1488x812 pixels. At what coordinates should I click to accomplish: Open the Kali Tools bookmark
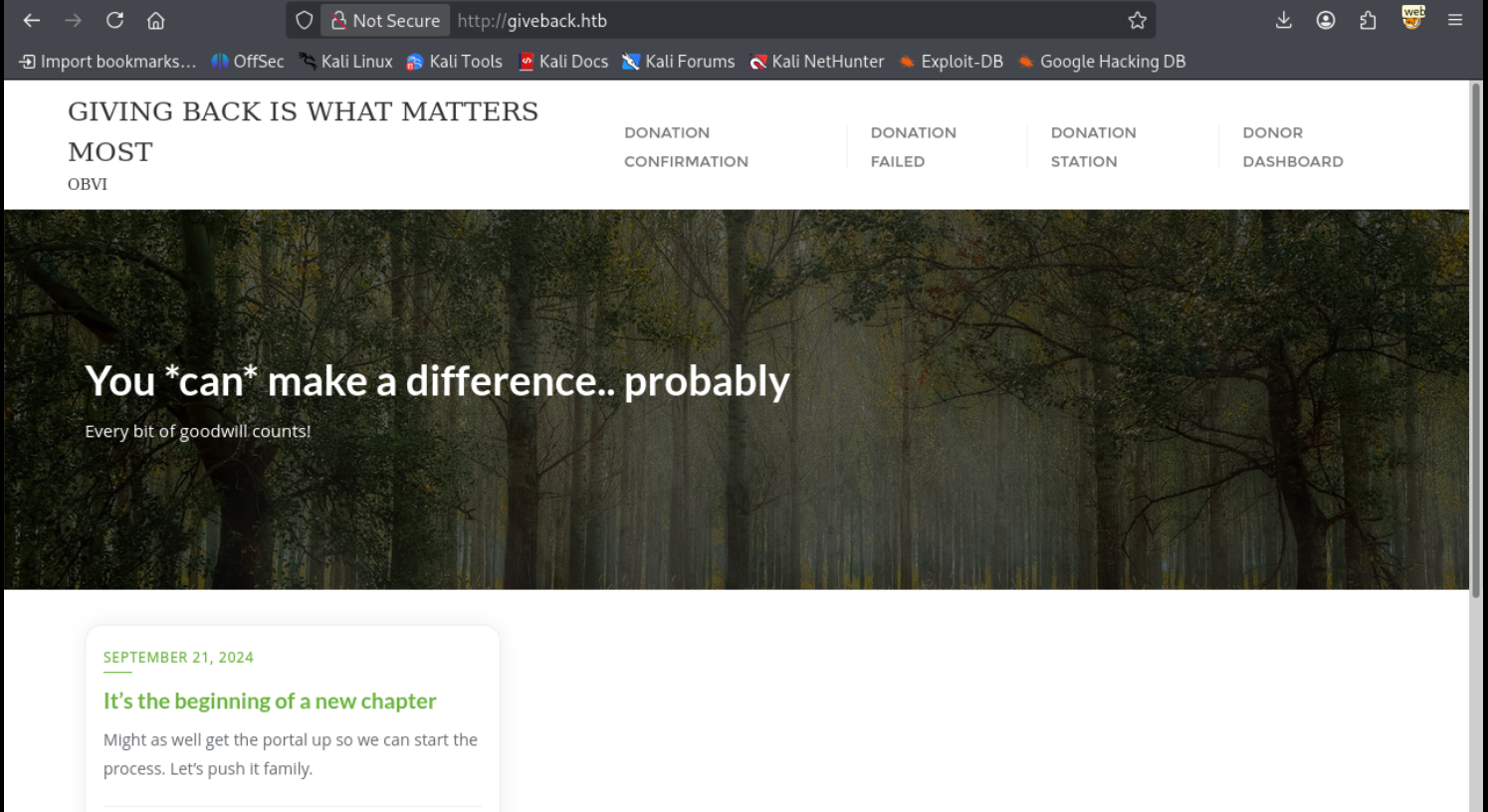455,62
